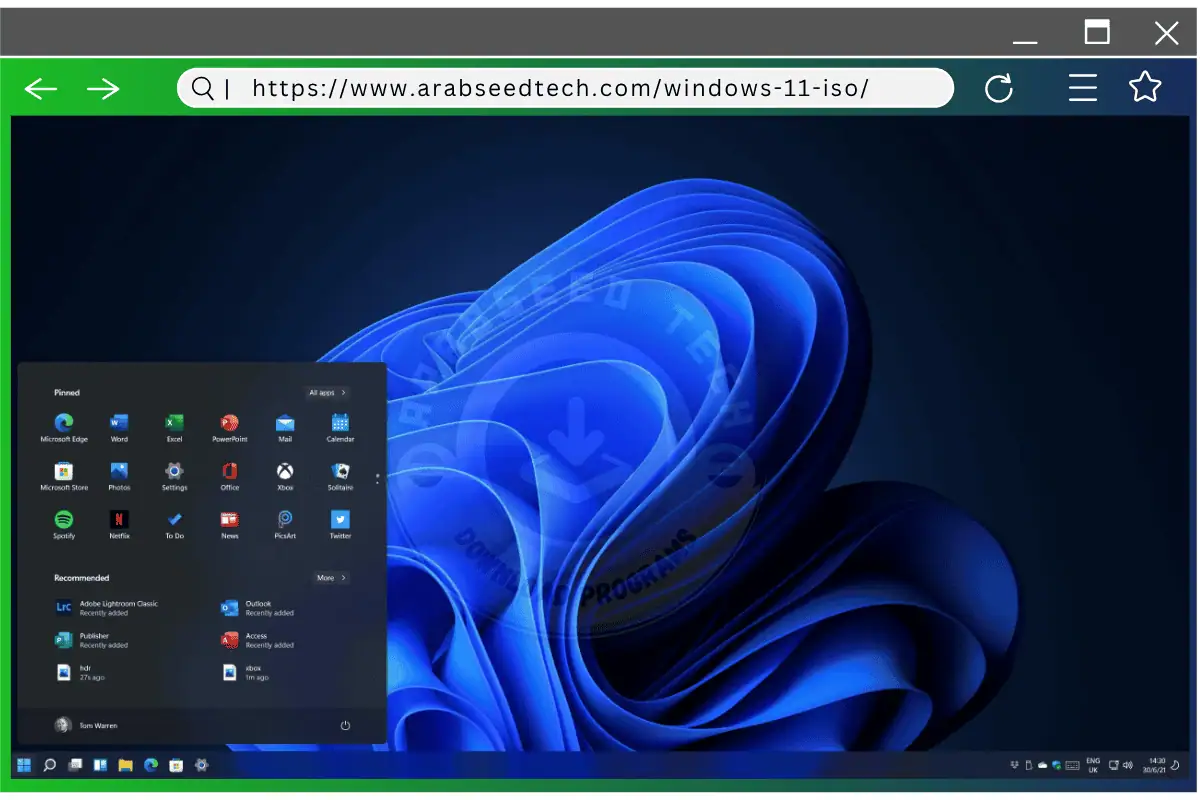The image size is (1200, 800).
Task: Open the Solitaire pinned app
Action: tap(340, 471)
